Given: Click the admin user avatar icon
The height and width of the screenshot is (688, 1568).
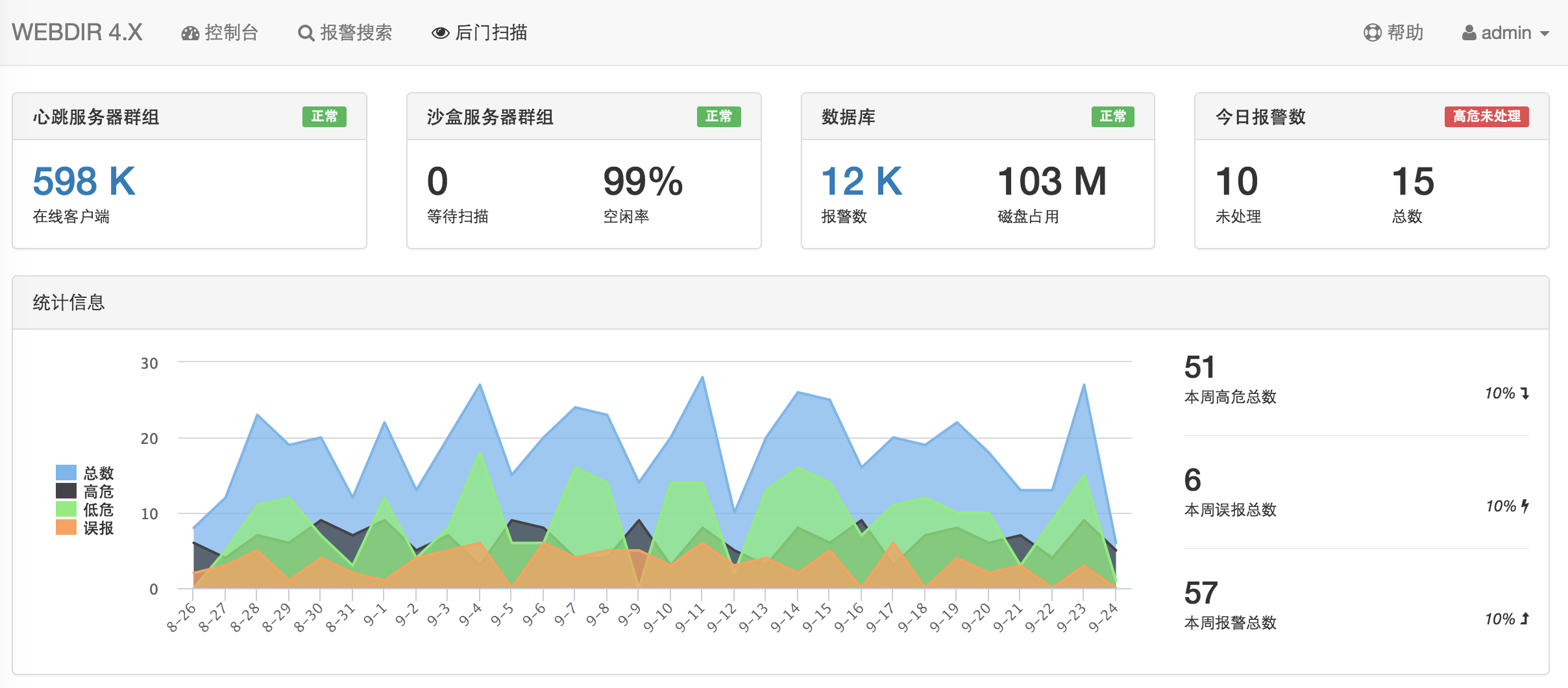Looking at the screenshot, I should coord(1469,33).
